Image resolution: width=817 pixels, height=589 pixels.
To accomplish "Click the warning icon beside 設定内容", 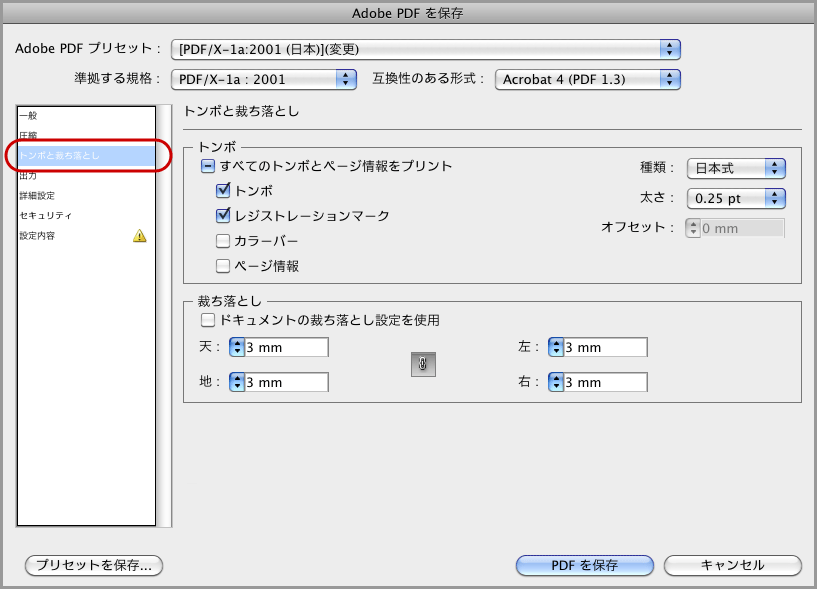I will click(140, 236).
